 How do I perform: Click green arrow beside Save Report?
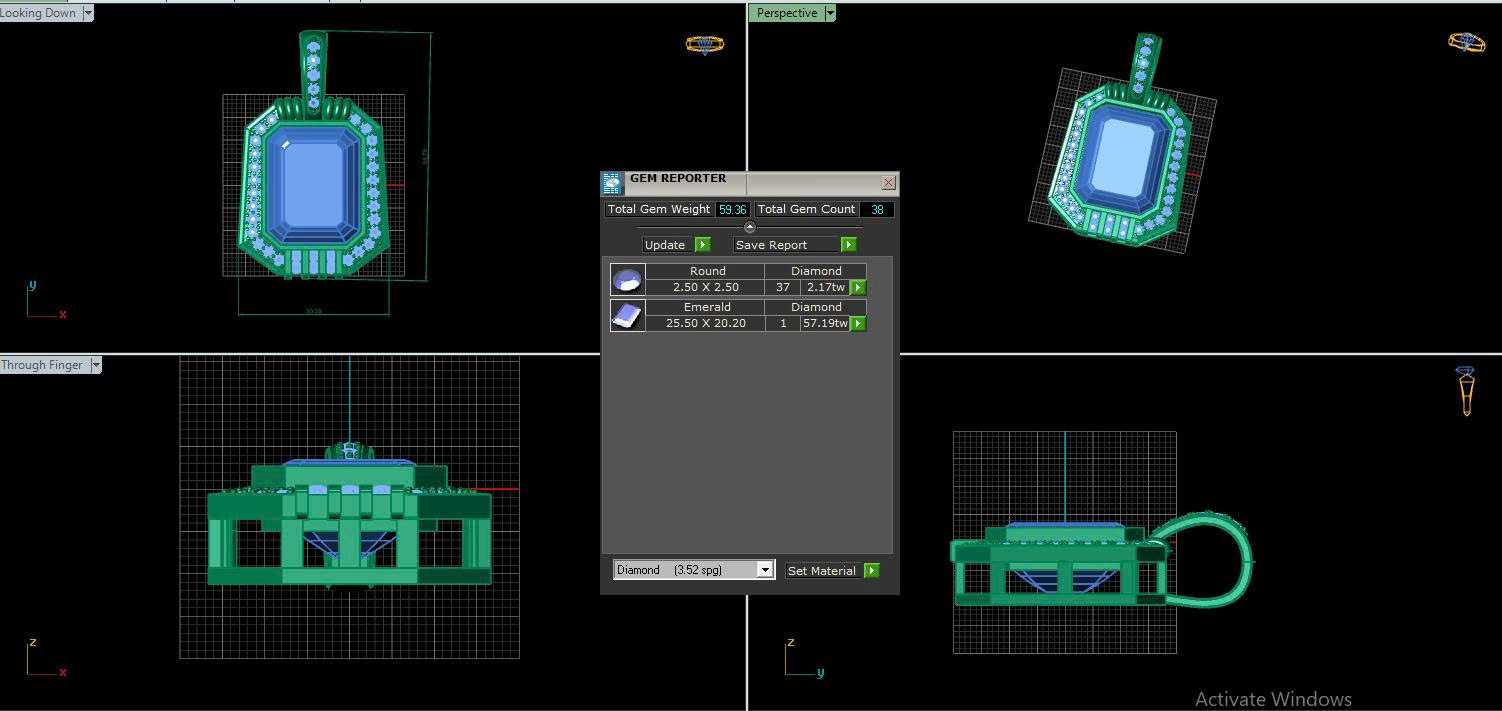(848, 245)
